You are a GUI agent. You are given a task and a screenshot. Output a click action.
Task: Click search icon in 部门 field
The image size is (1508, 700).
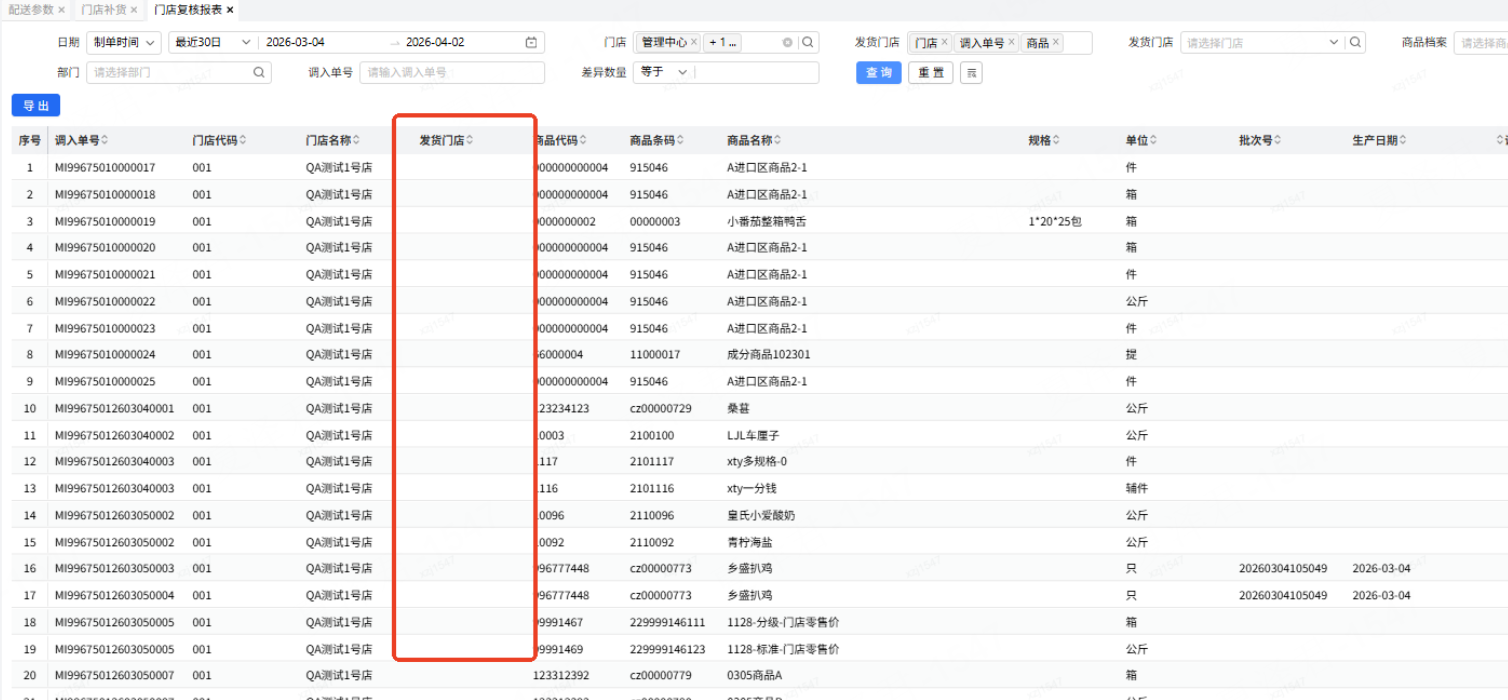[x=259, y=73]
